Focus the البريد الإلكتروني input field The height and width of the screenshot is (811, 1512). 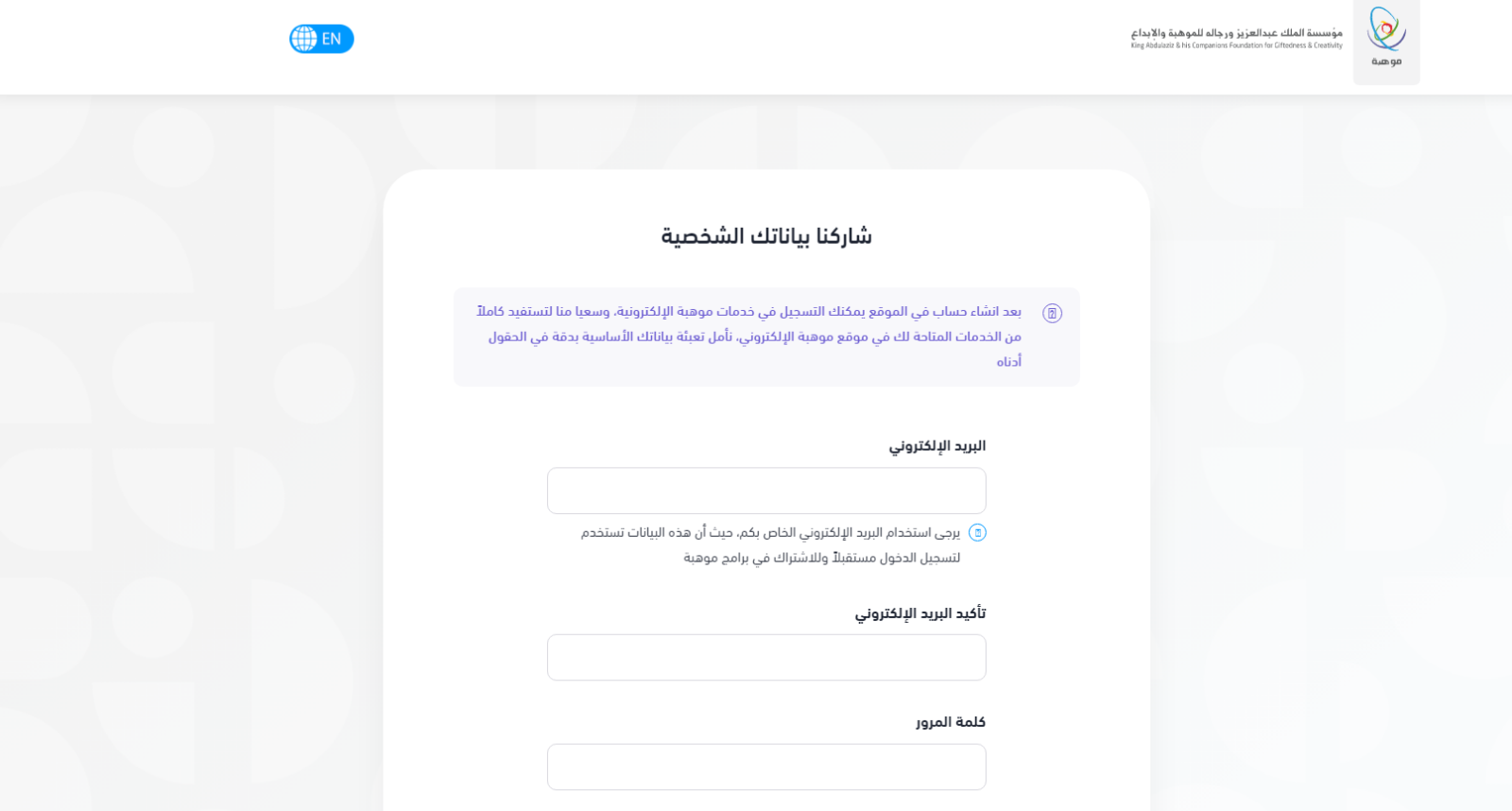coord(766,491)
